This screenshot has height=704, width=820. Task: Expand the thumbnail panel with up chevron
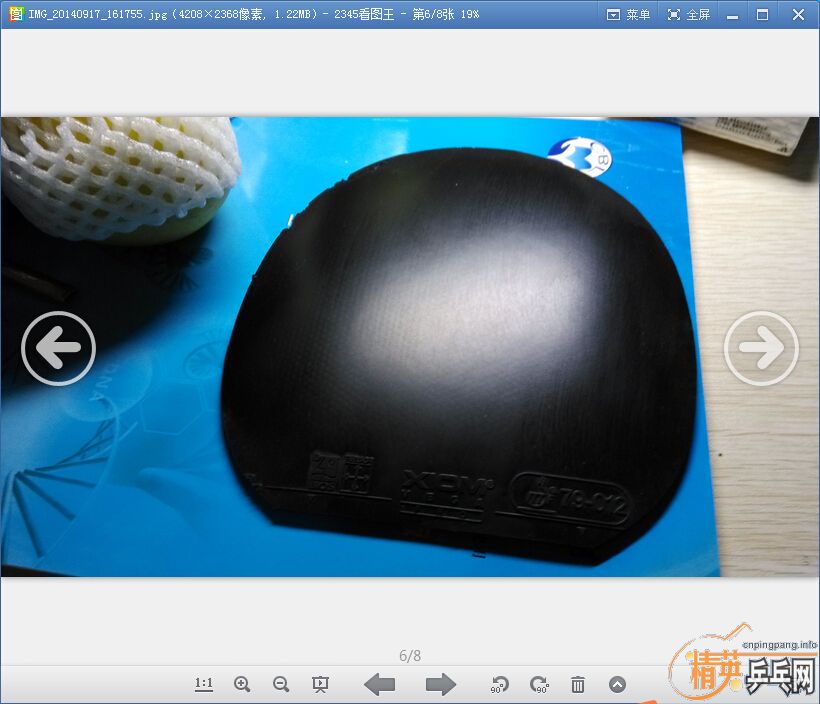pyautogui.click(x=617, y=684)
